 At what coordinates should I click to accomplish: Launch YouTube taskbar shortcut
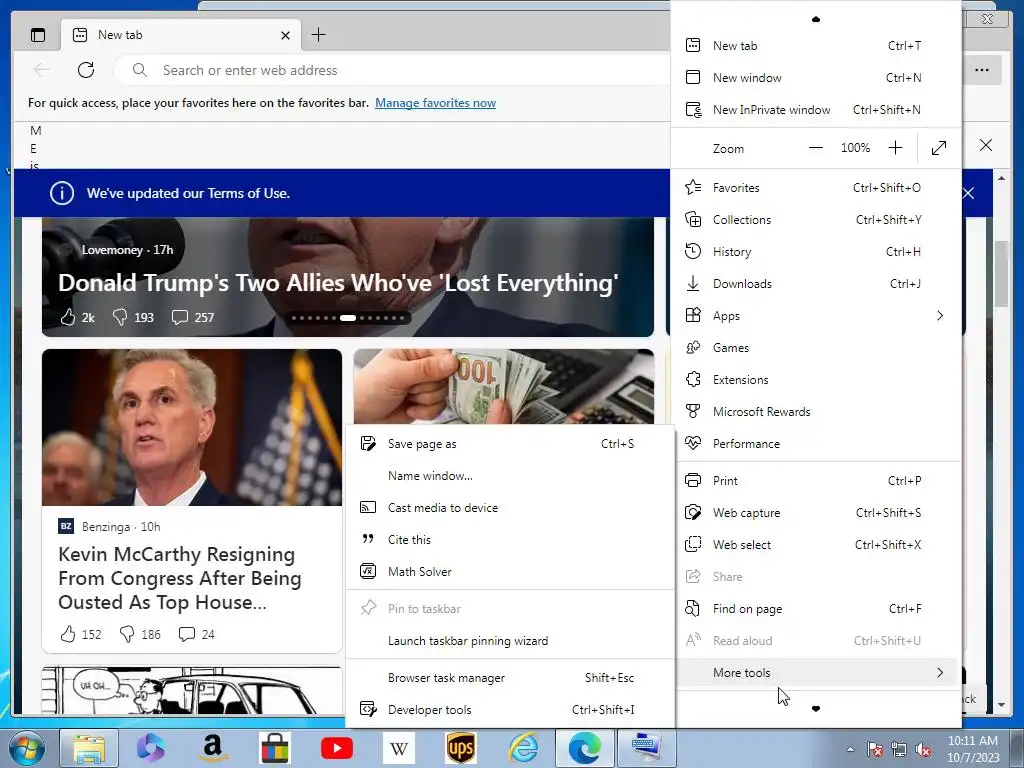tap(337, 748)
